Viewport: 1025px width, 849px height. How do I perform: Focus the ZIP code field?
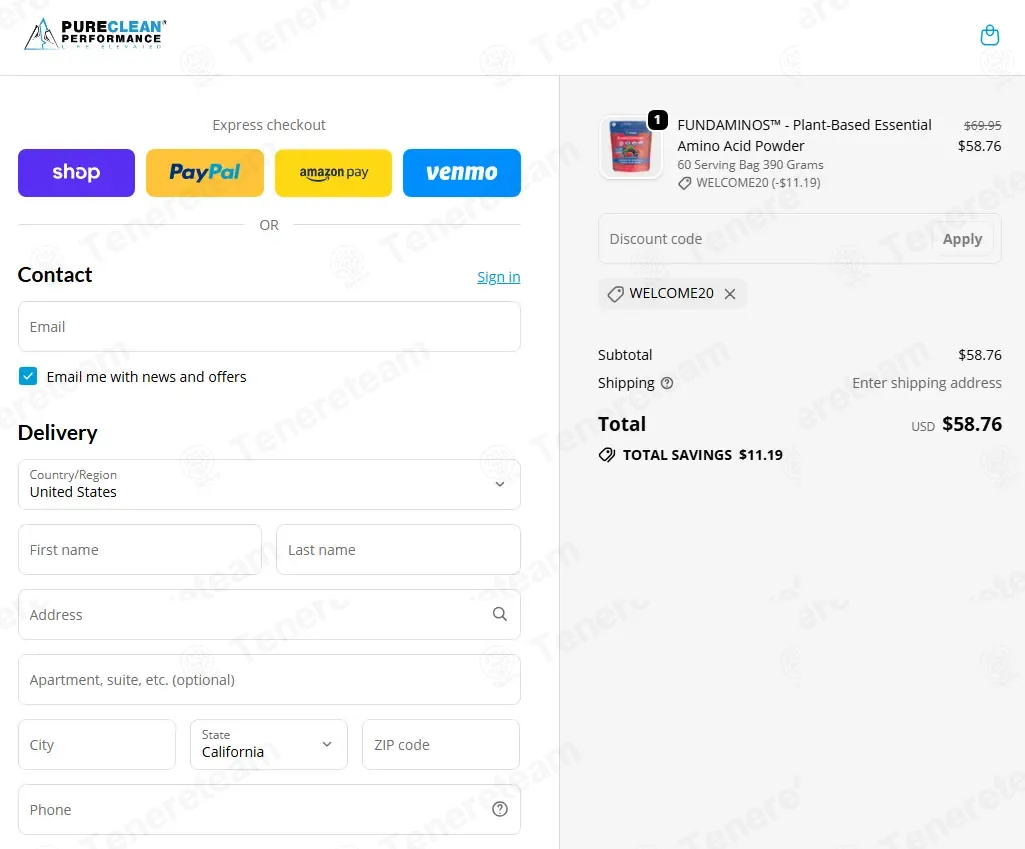click(441, 744)
